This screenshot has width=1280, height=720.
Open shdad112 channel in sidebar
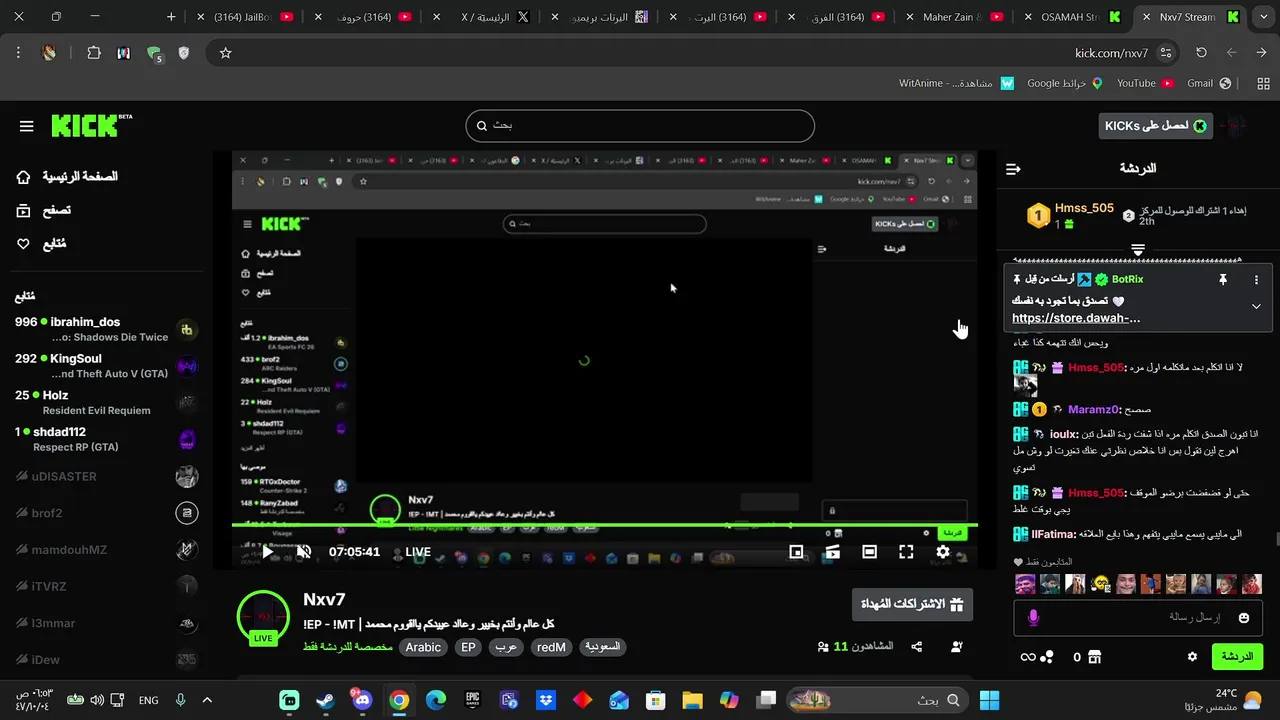(x=105, y=439)
